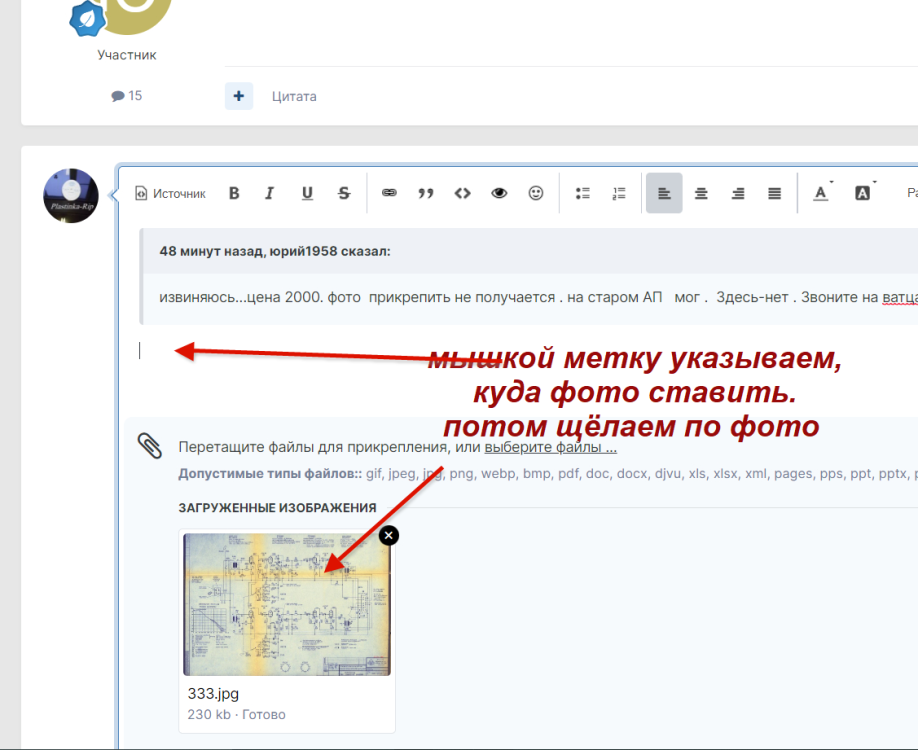Insert code snippet with brackets icon
Image resolution: width=918 pixels, height=750 pixels.
(x=462, y=194)
